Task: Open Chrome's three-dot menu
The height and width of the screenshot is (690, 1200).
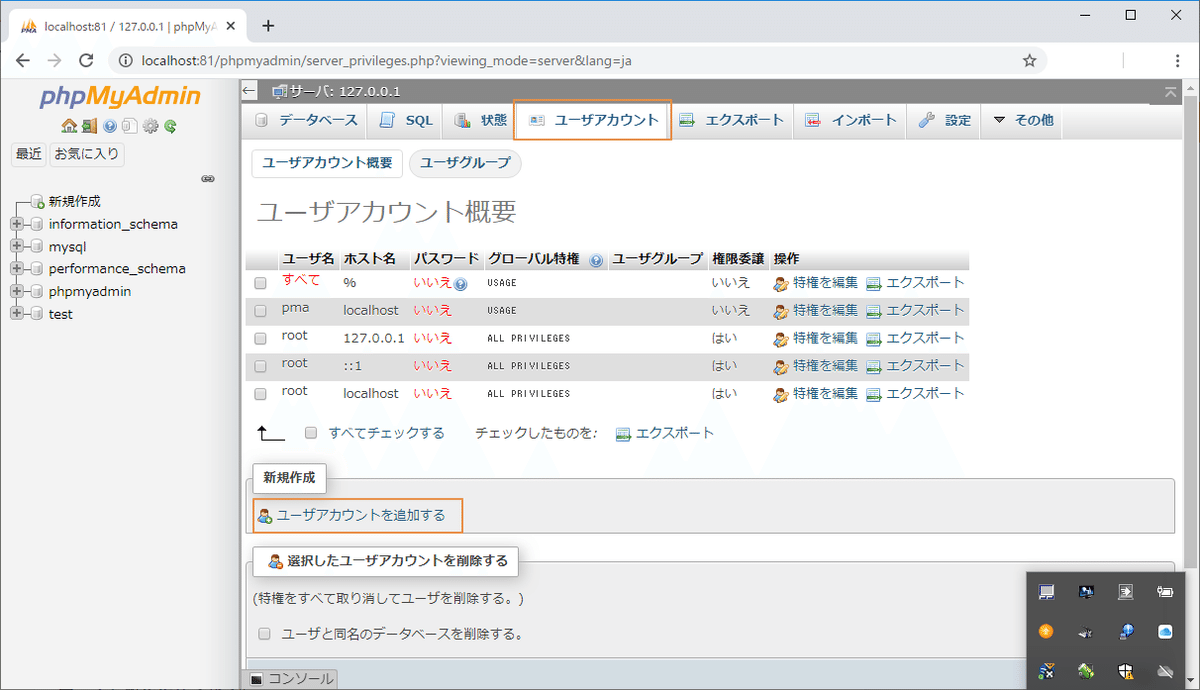Action: point(1179,60)
